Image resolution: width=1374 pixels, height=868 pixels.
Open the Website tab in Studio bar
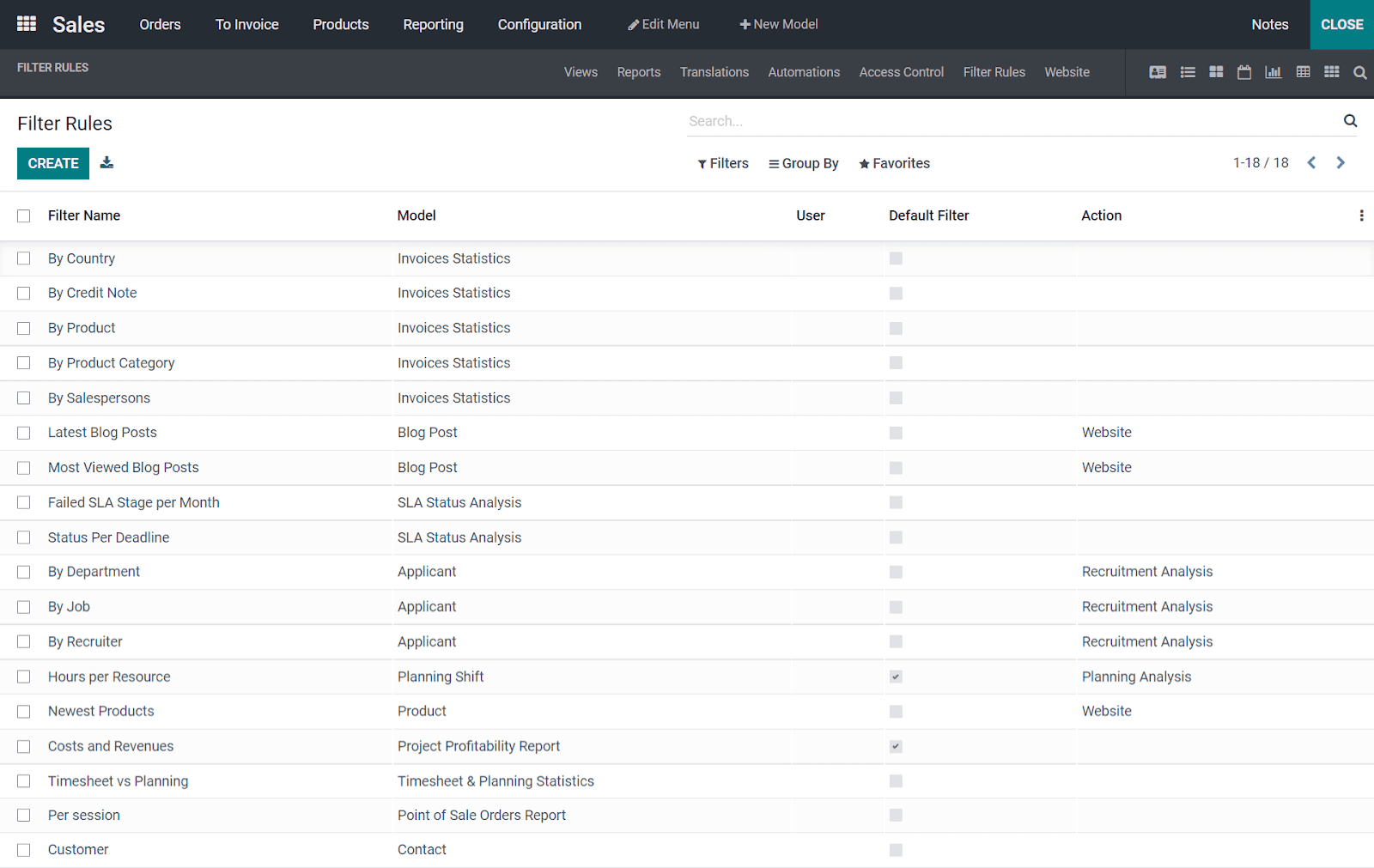pyautogui.click(x=1067, y=72)
